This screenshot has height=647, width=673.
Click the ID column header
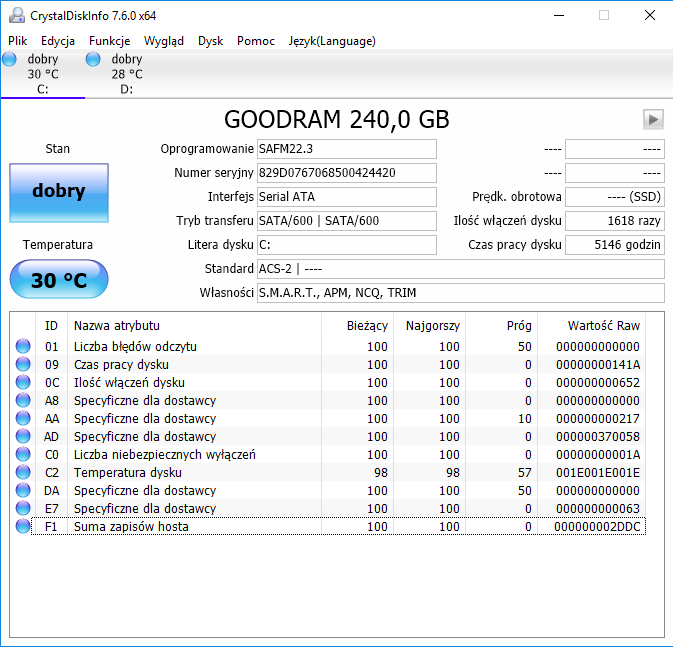(x=51, y=326)
